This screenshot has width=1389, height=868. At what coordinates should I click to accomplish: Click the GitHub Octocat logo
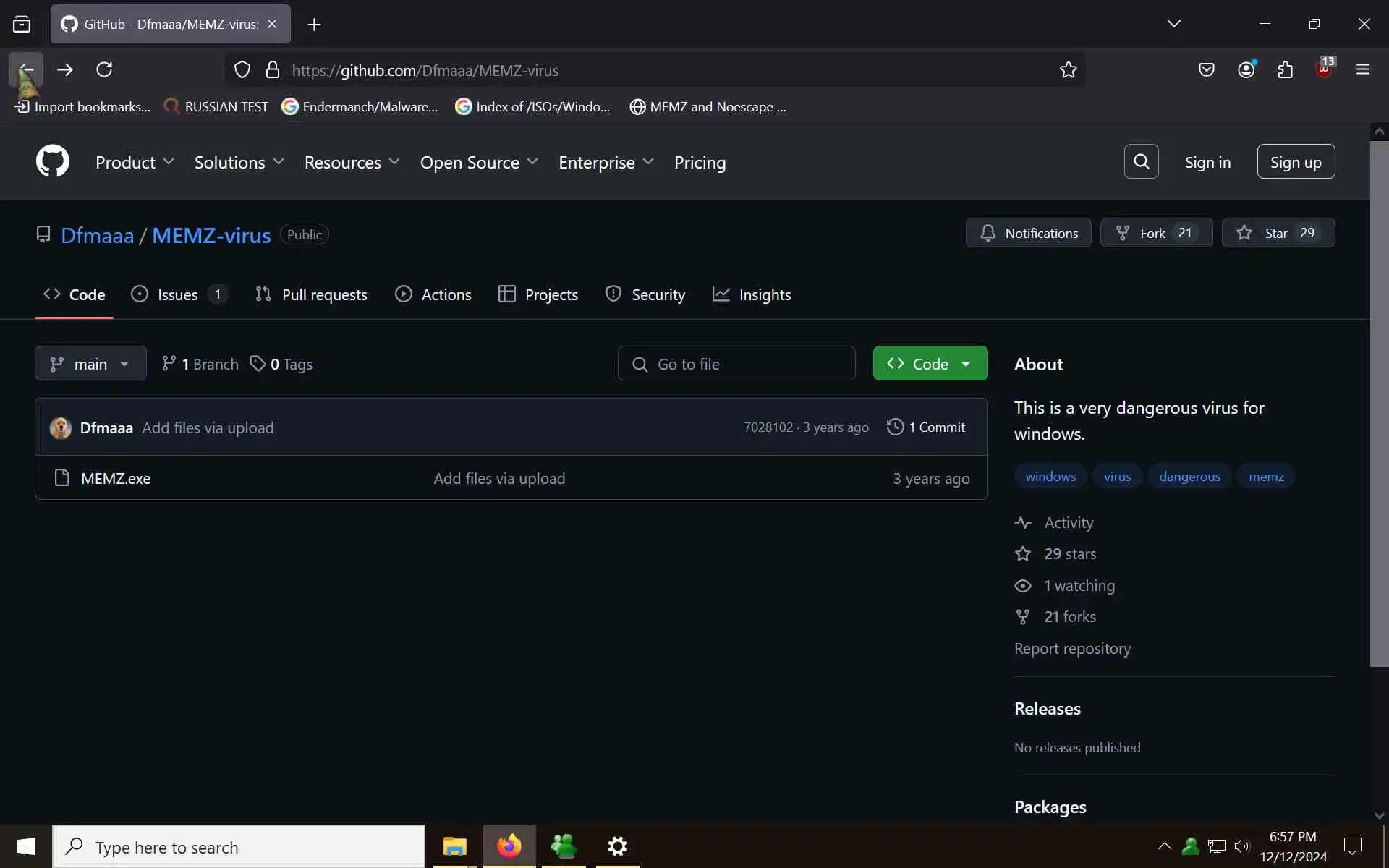tap(53, 161)
